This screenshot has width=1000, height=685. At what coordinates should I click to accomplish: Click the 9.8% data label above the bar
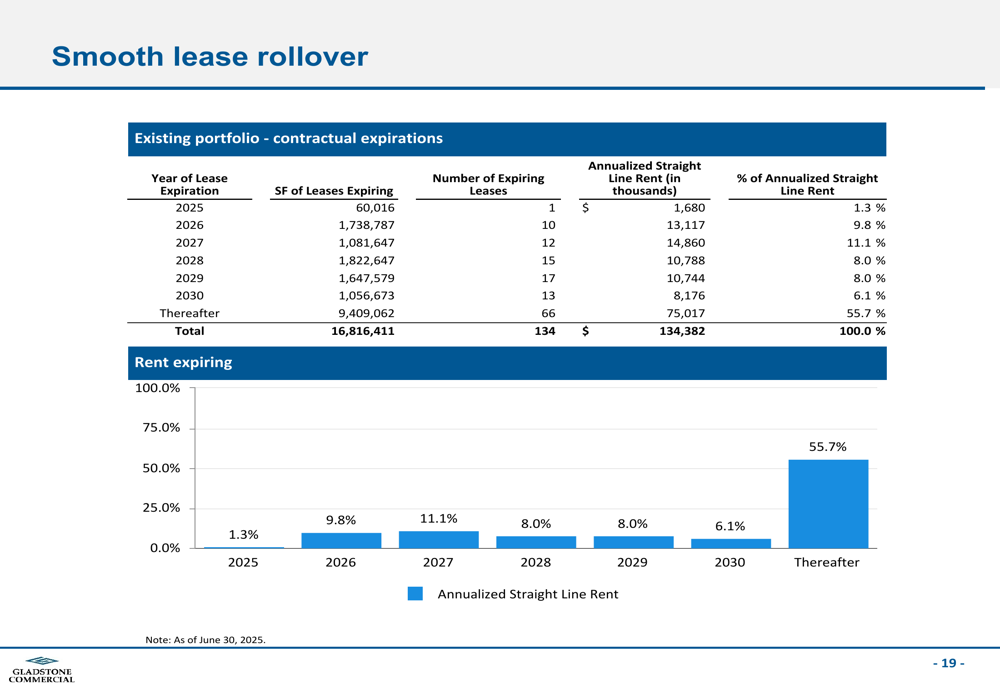point(341,520)
